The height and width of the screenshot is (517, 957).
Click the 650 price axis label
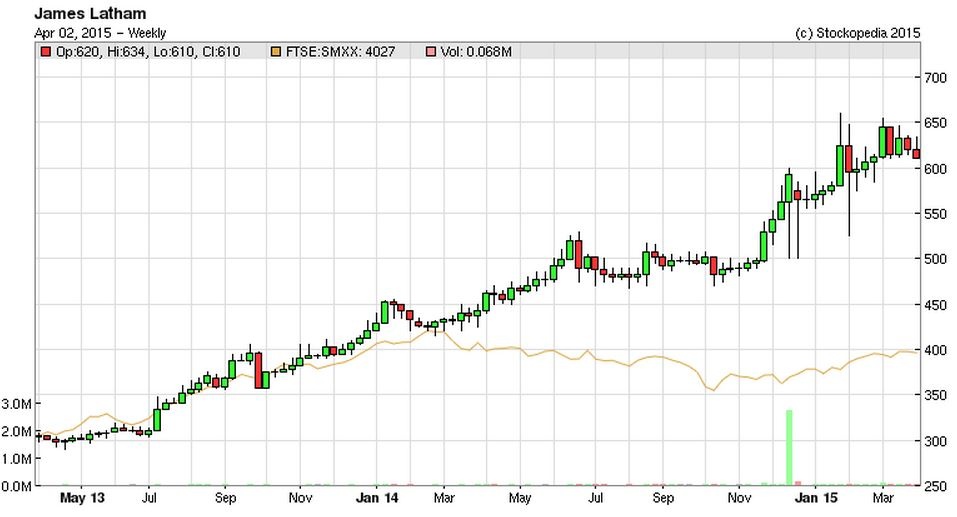(x=935, y=123)
